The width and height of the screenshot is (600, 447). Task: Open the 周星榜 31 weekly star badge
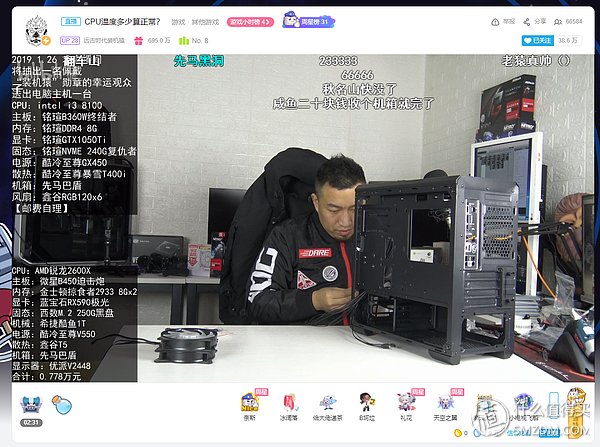click(x=308, y=20)
